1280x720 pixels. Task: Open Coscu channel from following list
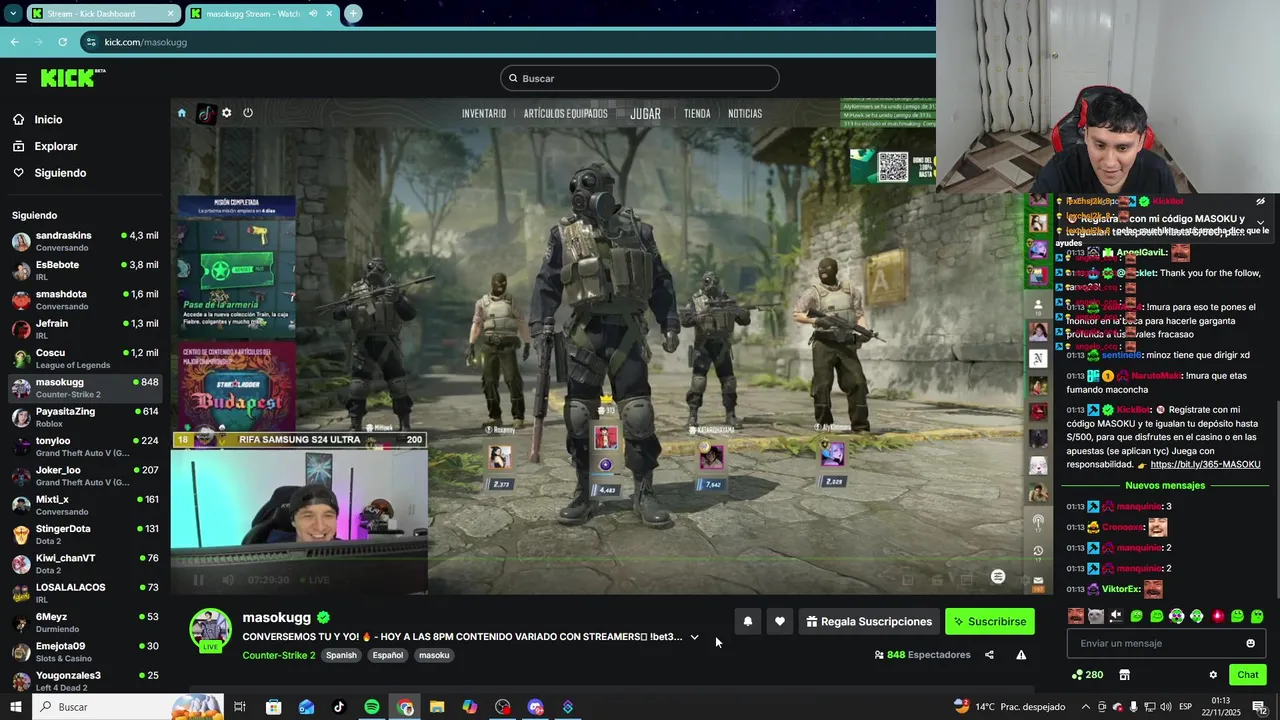pyautogui.click(x=85, y=358)
